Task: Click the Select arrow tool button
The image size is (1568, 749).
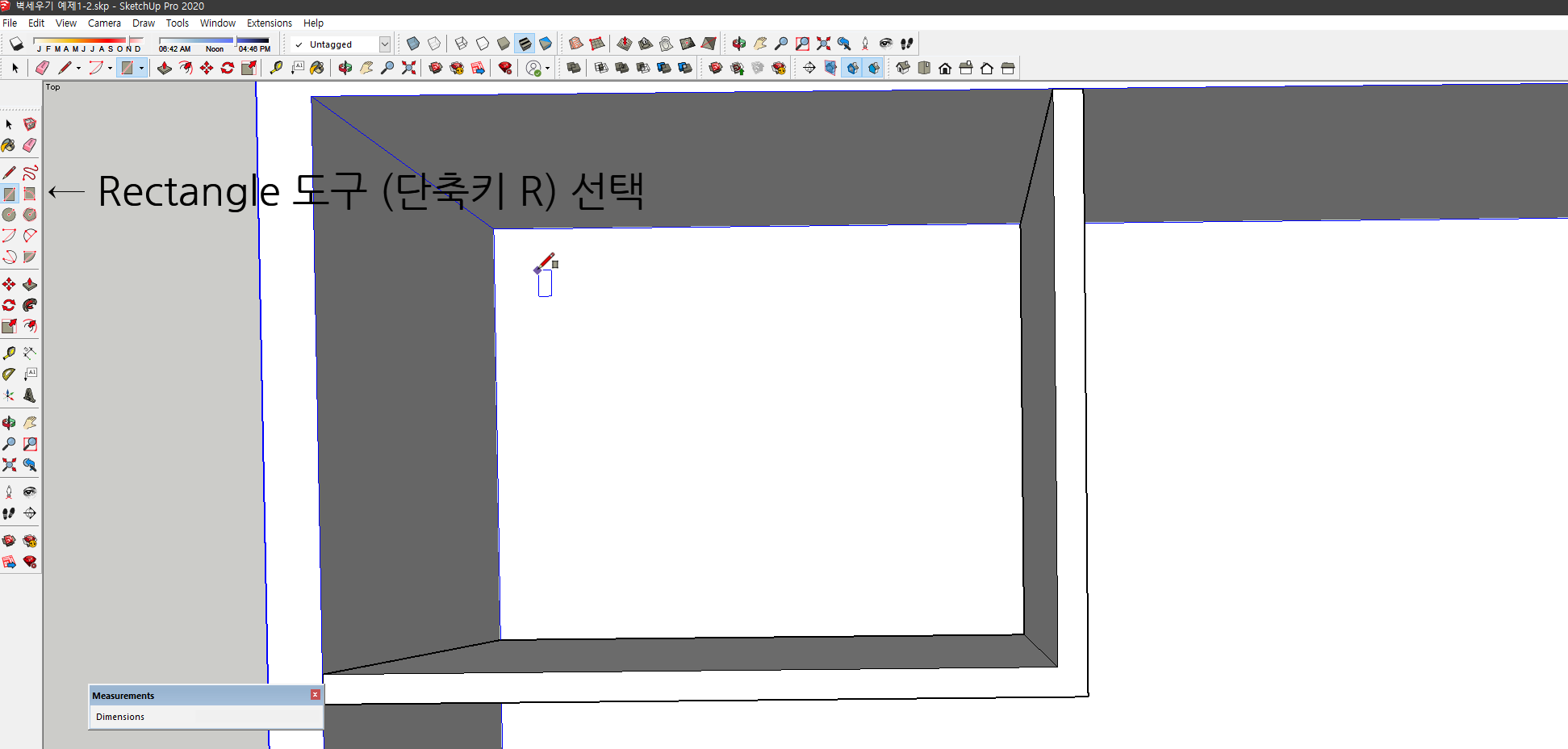Action: (15, 68)
